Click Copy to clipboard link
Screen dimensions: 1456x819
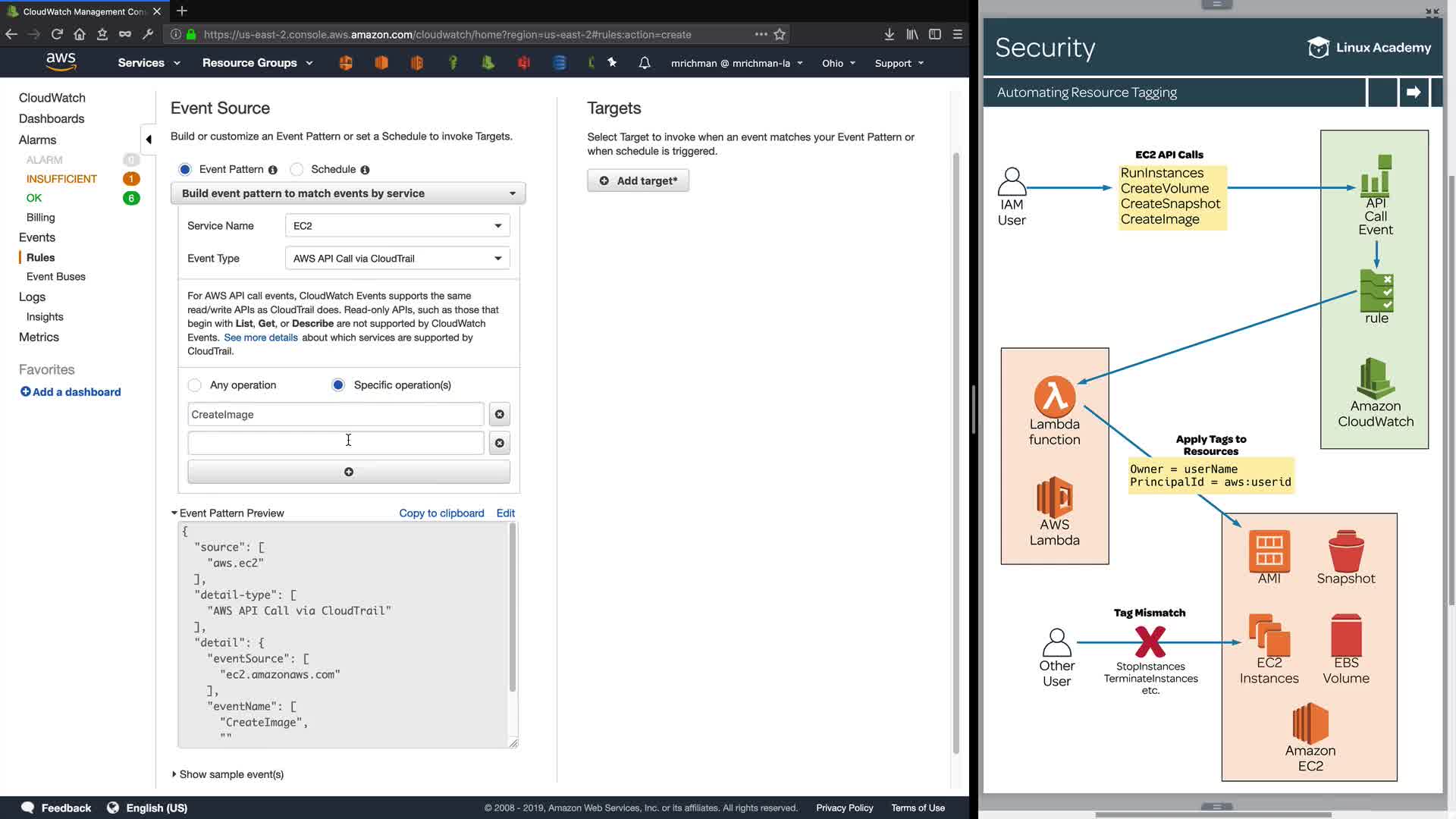[441, 513]
